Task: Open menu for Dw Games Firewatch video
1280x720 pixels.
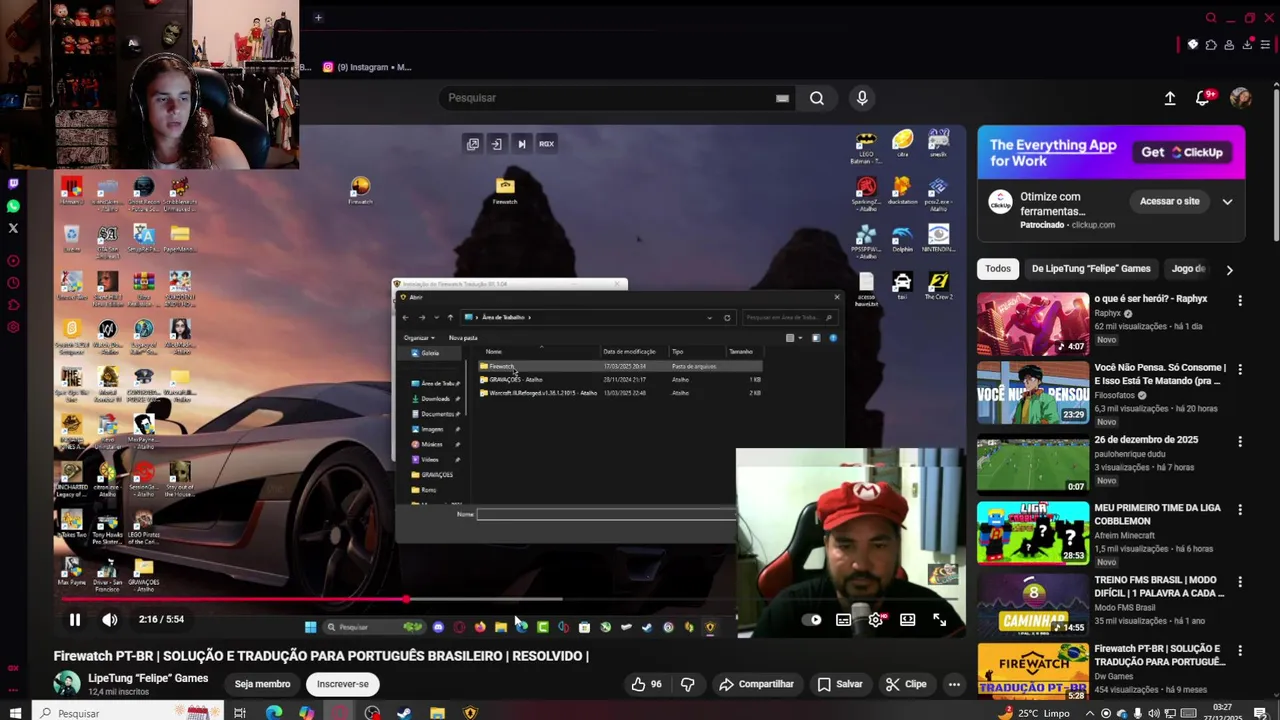Action: [x=1240, y=650]
